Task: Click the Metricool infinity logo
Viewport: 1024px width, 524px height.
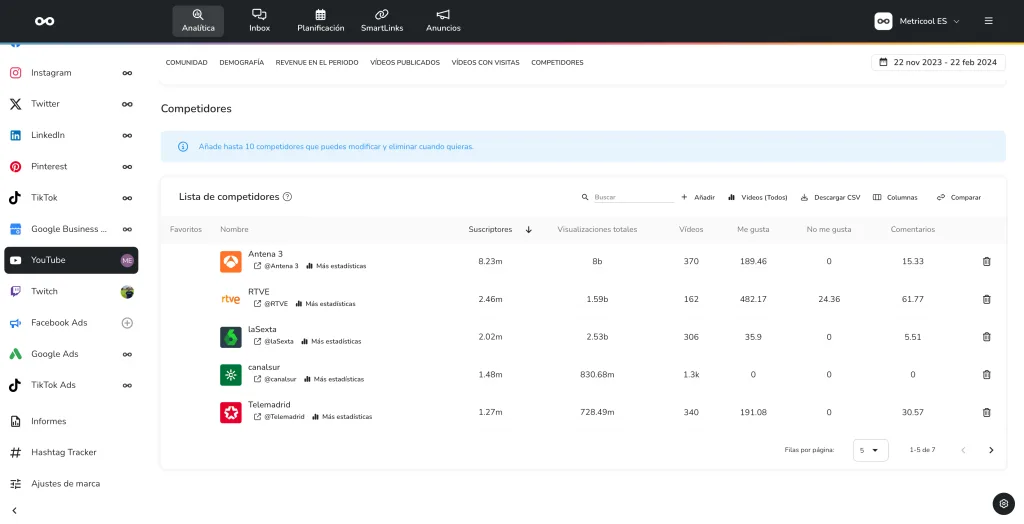Action: [44, 21]
